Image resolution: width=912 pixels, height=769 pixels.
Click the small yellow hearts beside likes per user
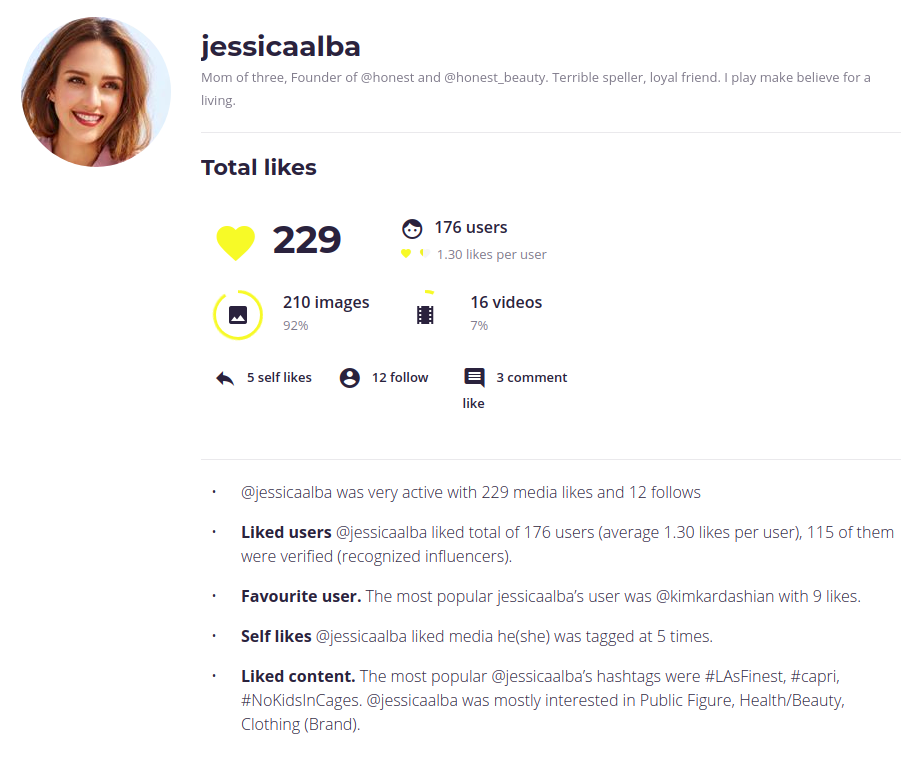(414, 254)
